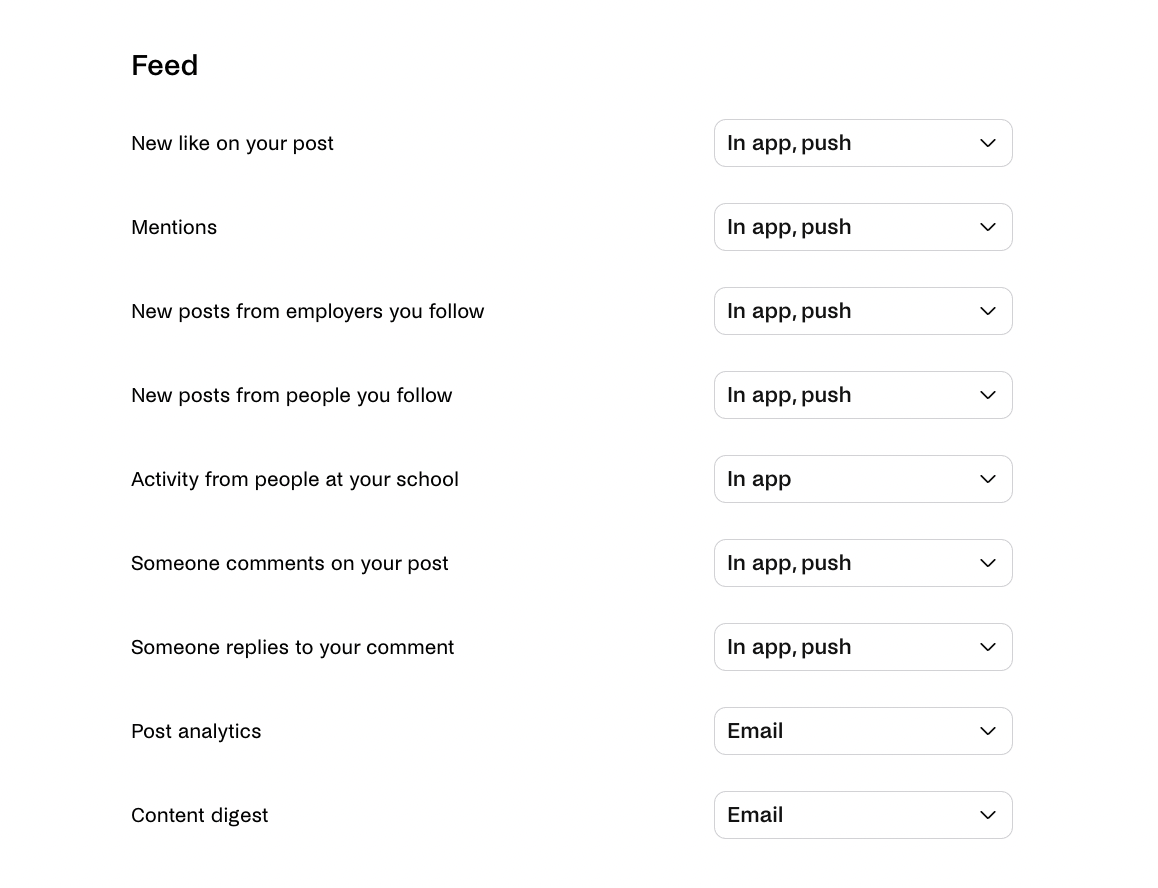Screen dimensions: 1158x888
Task: Change the posts from people you follow setting
Action: [x=863, y=395]
